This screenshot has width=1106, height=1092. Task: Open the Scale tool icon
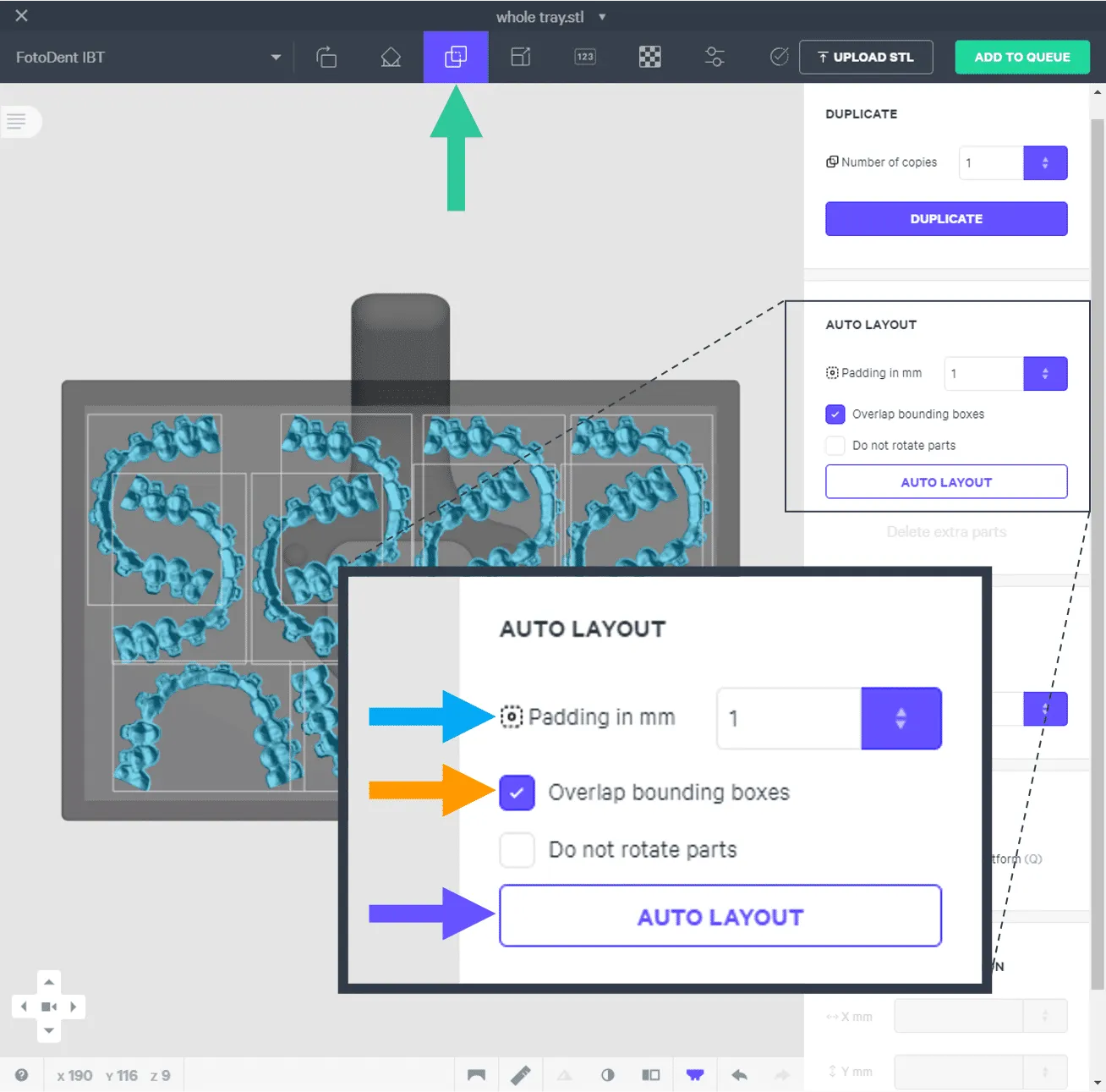521,57
